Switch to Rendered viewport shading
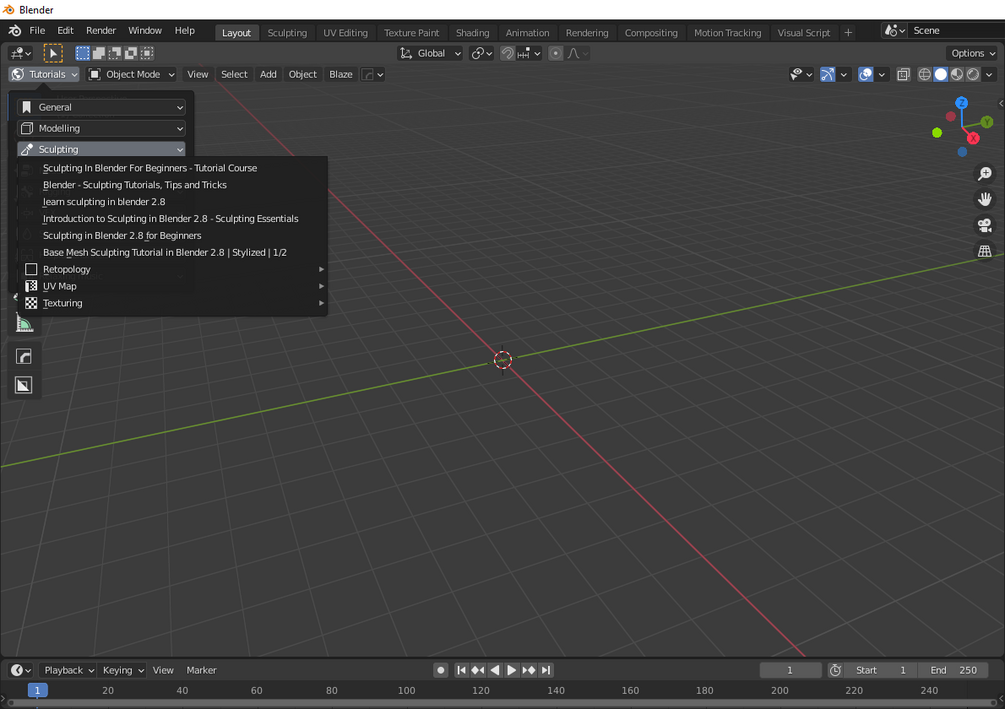The height and width of the screenshot is (709, 1005). [x=973, y=74]
